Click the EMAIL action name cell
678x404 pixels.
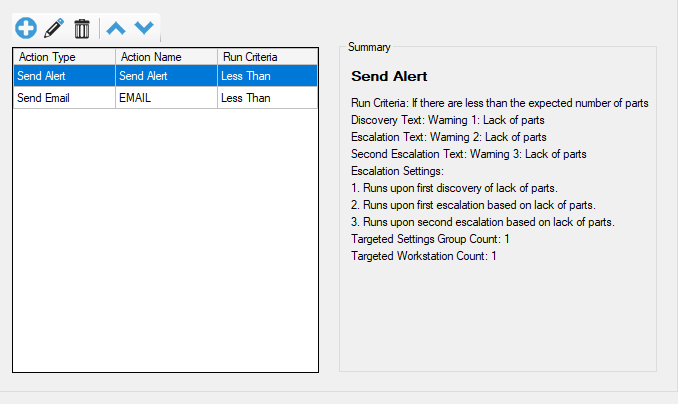pyautogui.click(x=166, y=98)
